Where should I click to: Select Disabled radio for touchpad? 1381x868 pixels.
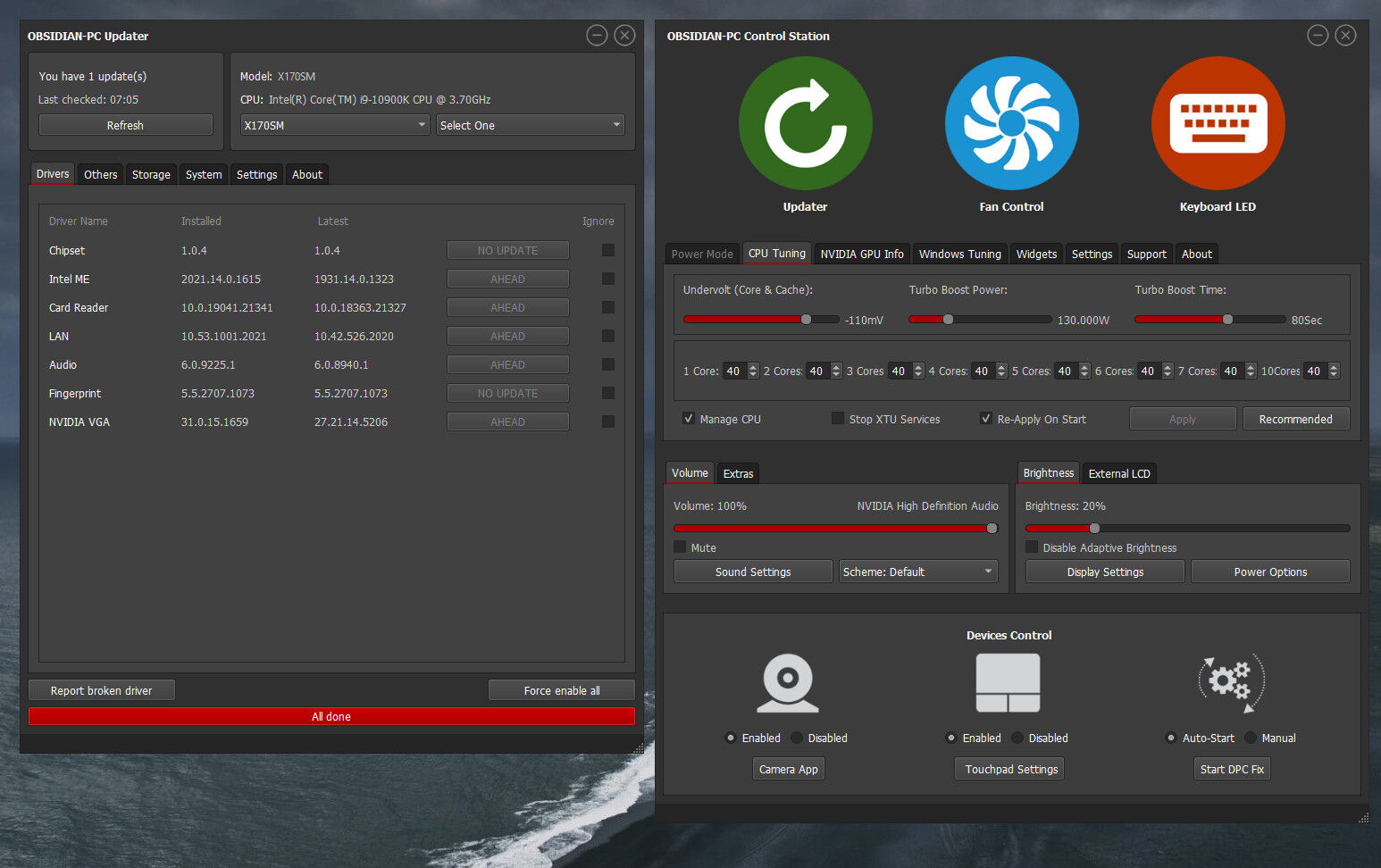coord(1017,738)
